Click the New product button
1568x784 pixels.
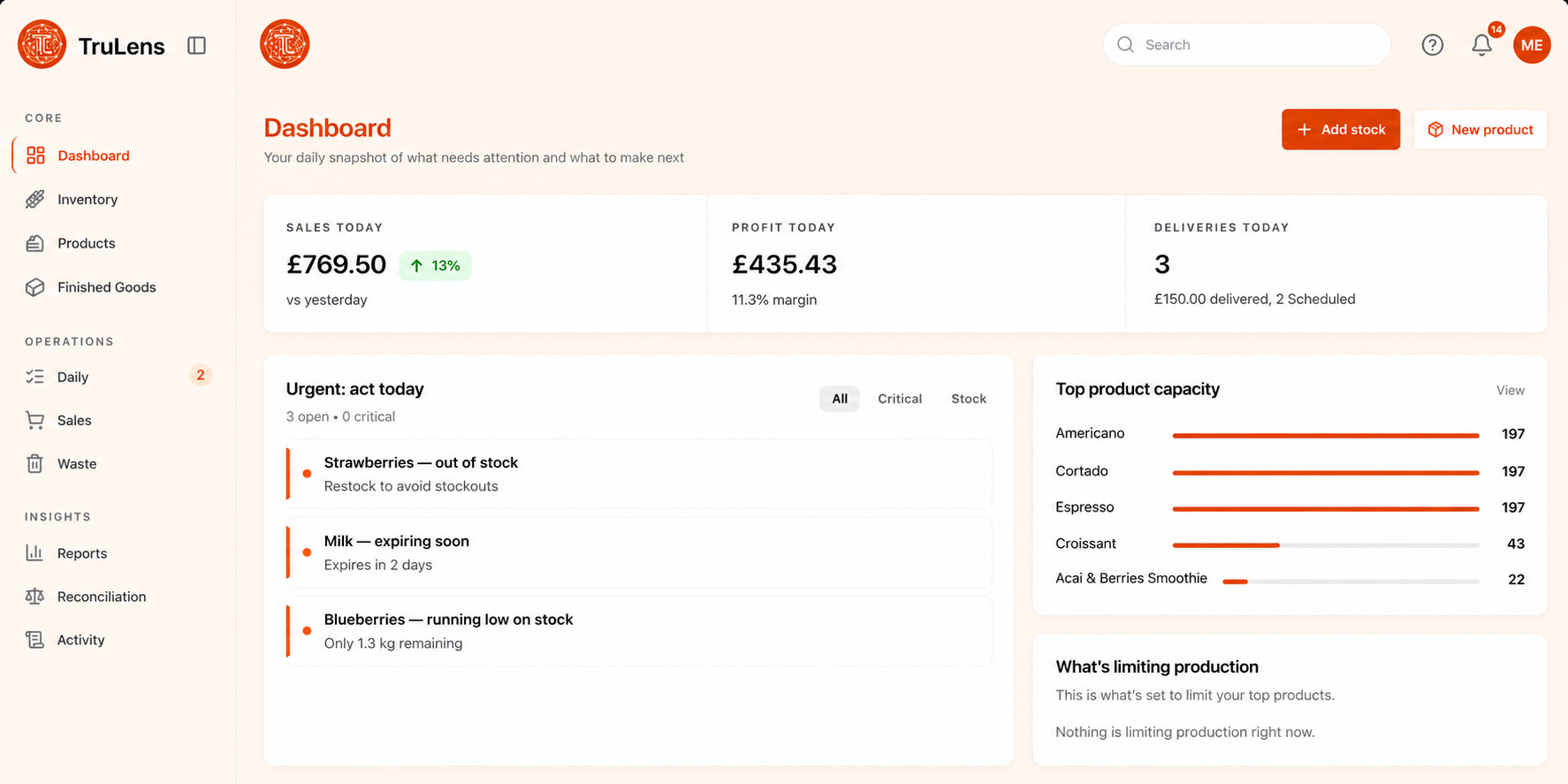[x=1480, y=130]
